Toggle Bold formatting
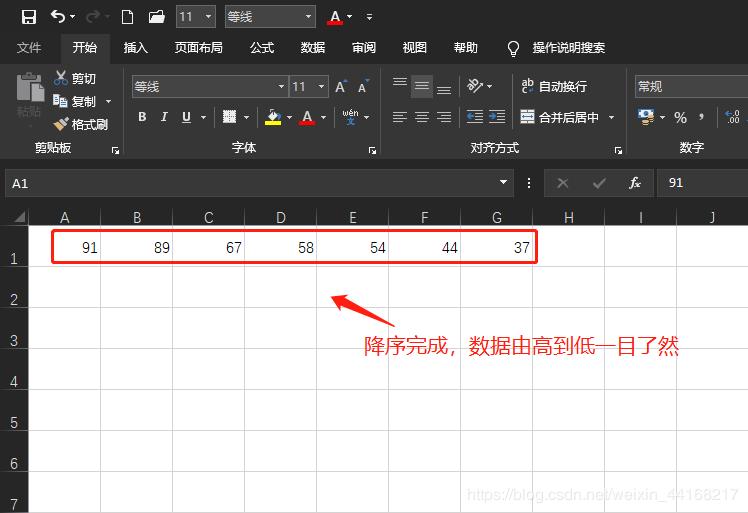Screen dimensions: 748x513 [142, 117]
